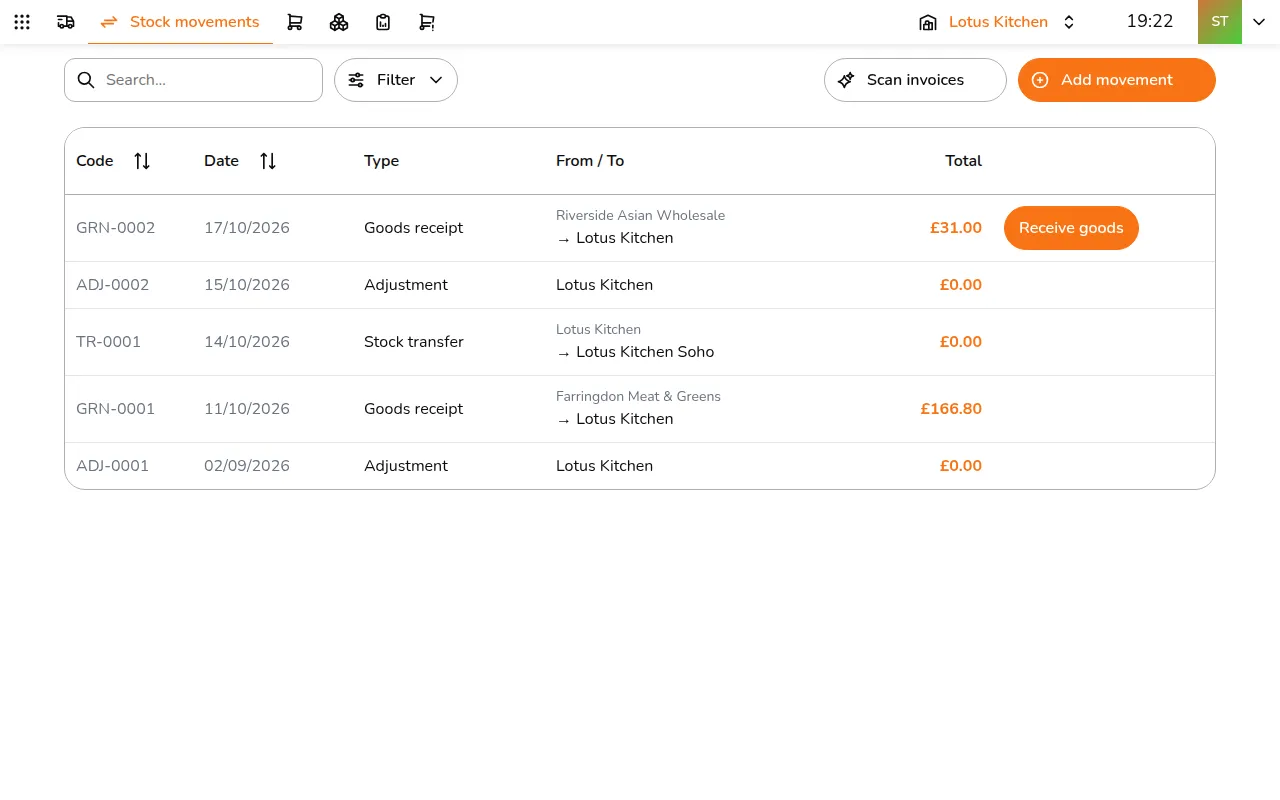This screenshot has height=800, width=1280.
Task: Click Farringdon Meat & Greens supplier name
Action: pos(638,396)
